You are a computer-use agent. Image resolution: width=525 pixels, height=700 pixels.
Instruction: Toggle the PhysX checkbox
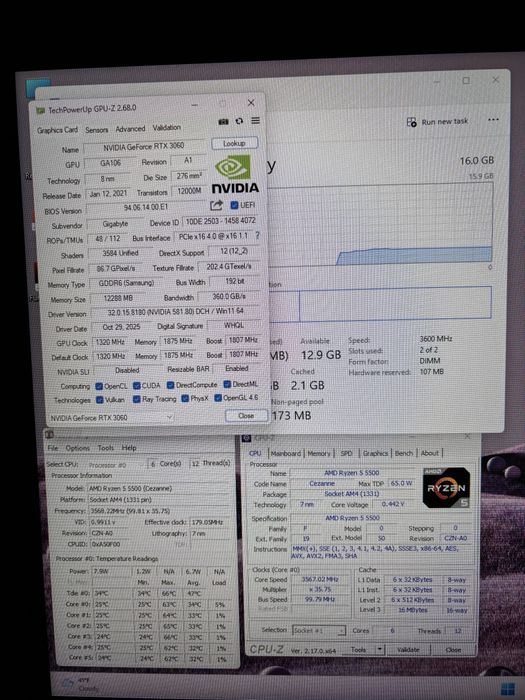[x=185, y=398]
